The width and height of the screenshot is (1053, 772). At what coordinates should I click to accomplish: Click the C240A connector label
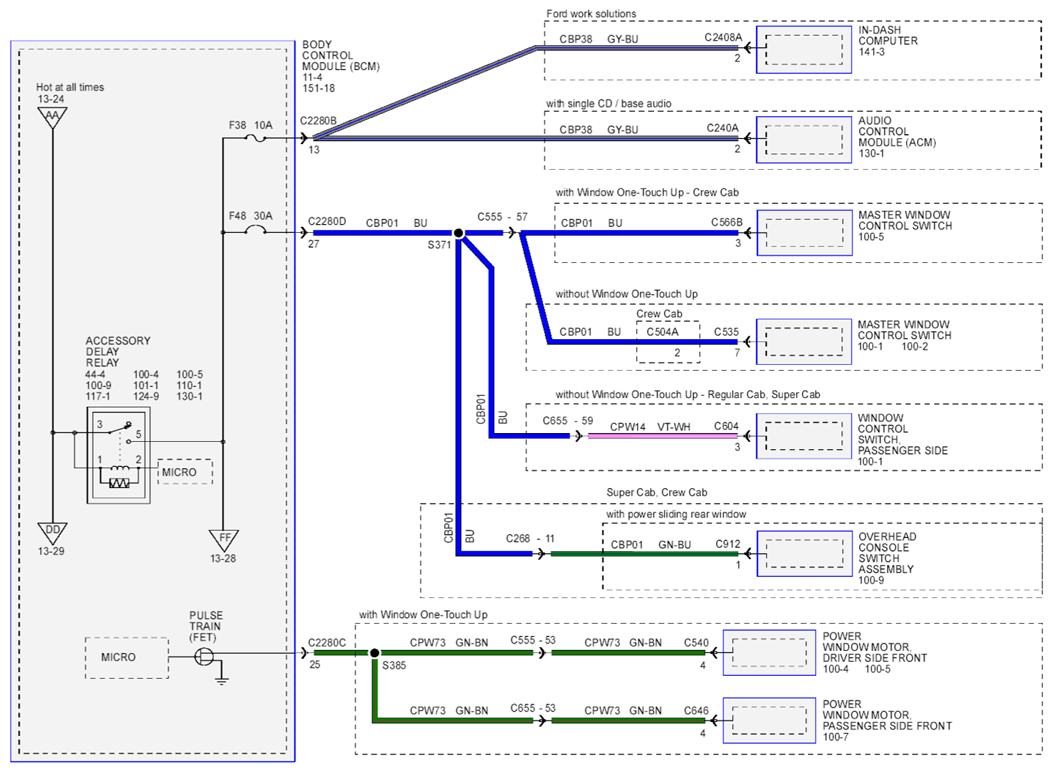point(723,128)
